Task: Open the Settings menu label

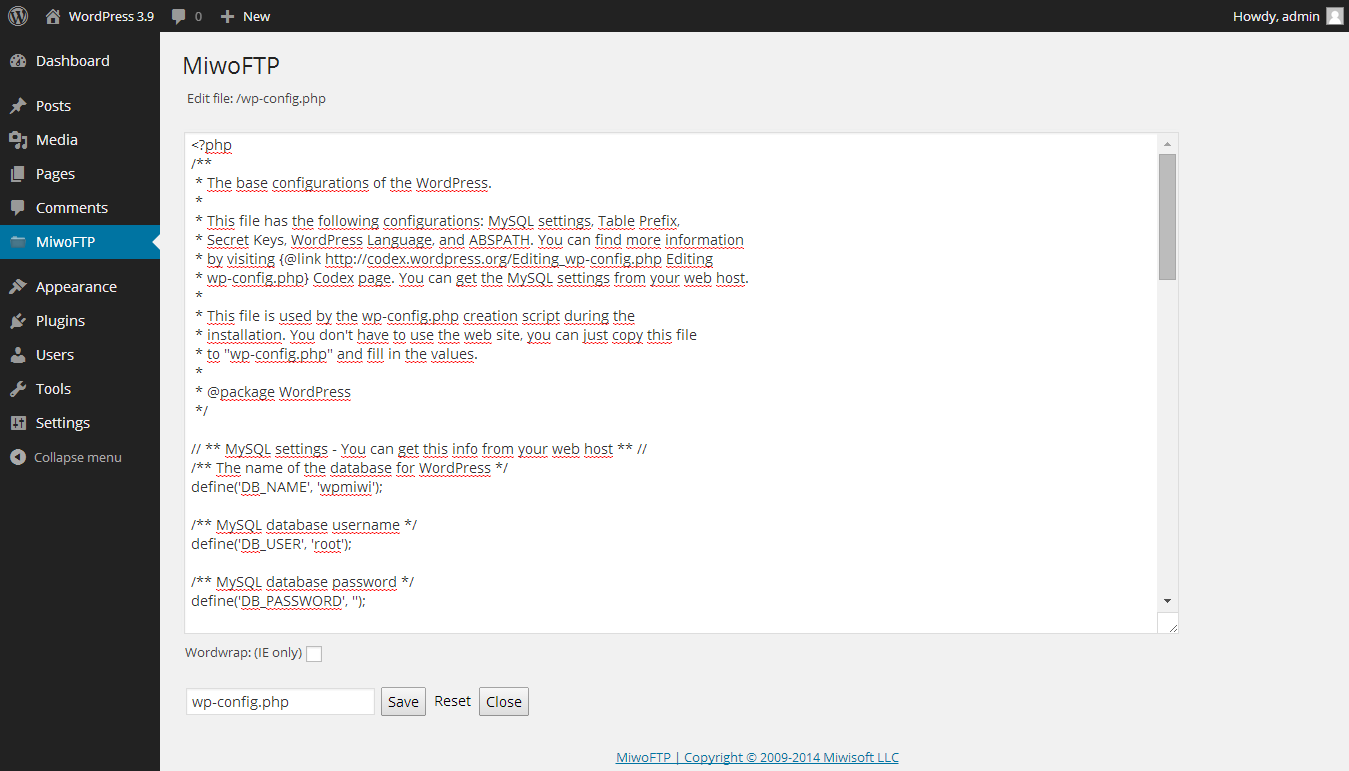Action: (63, 423)
